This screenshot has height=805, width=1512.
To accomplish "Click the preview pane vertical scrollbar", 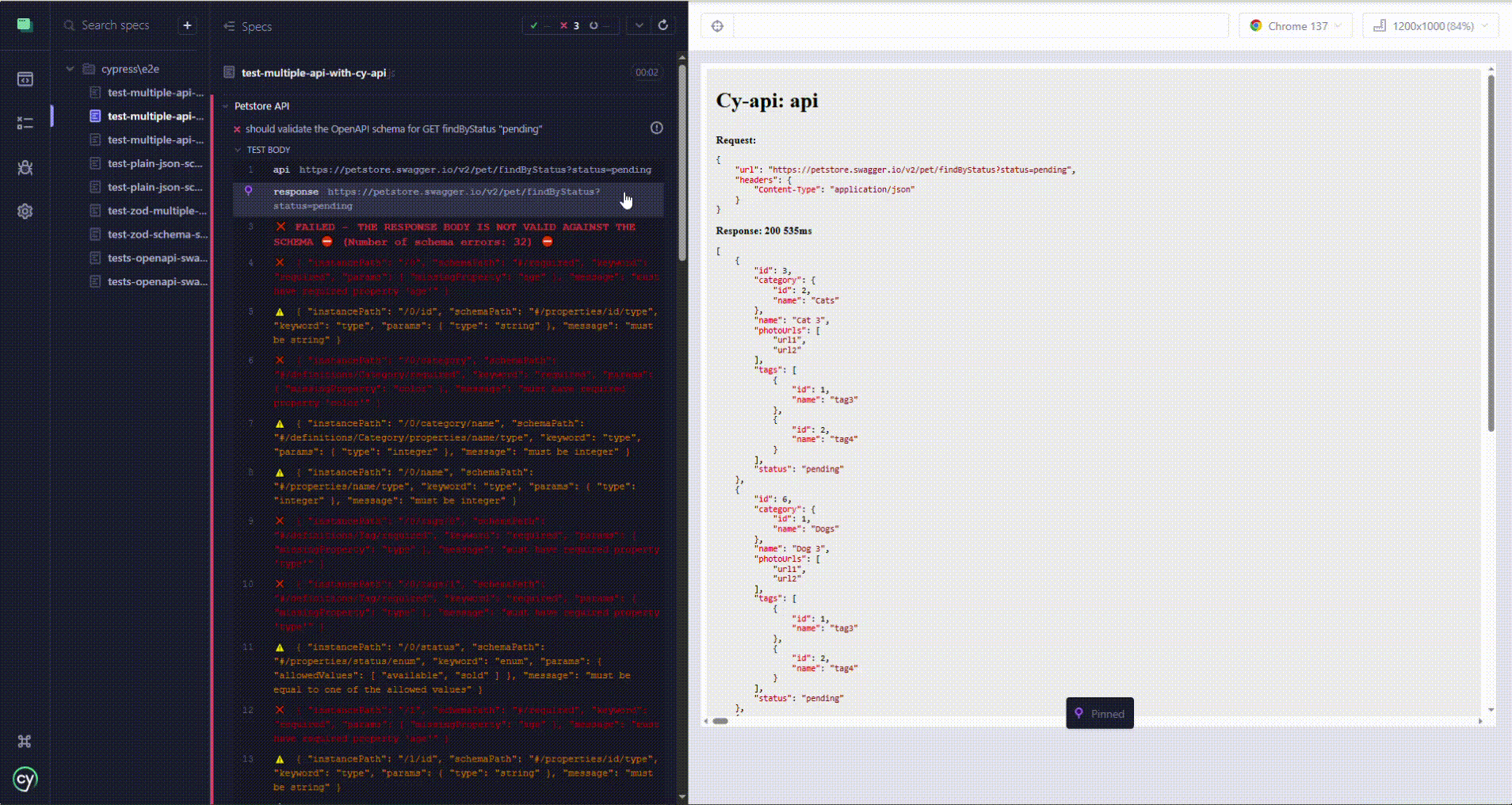I will [x=1491, y=254].
